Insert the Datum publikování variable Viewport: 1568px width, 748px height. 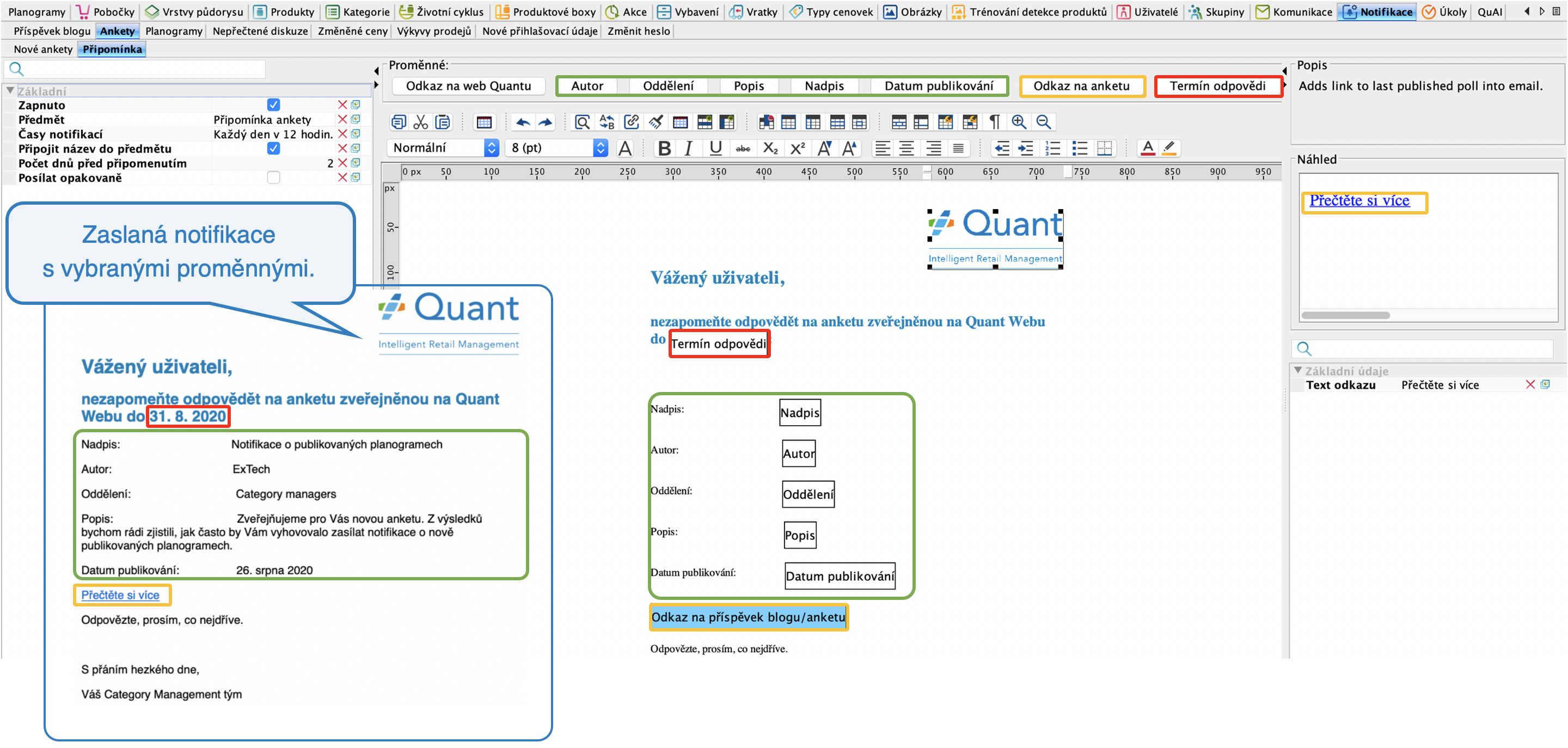click(x=939, y=86)
